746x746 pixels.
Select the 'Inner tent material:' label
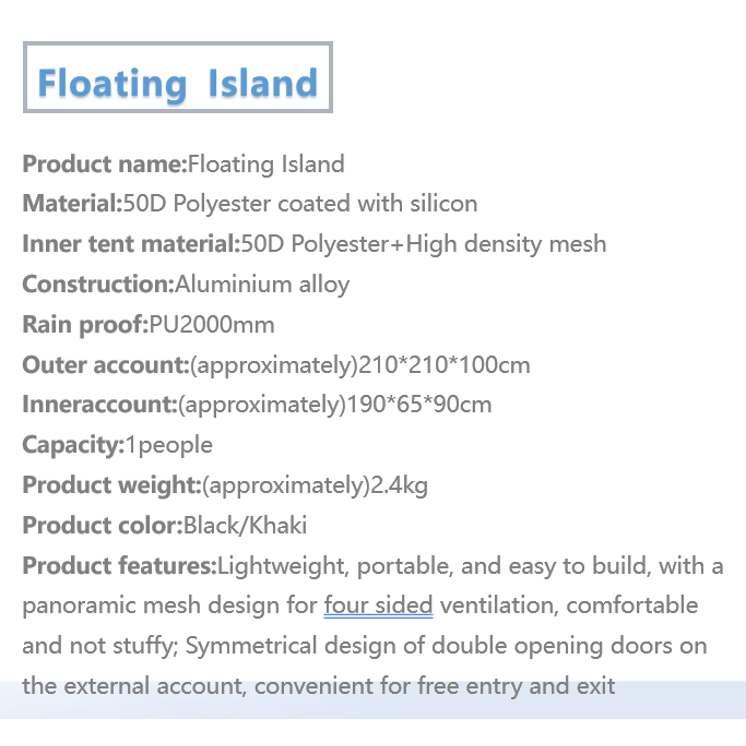132,244
